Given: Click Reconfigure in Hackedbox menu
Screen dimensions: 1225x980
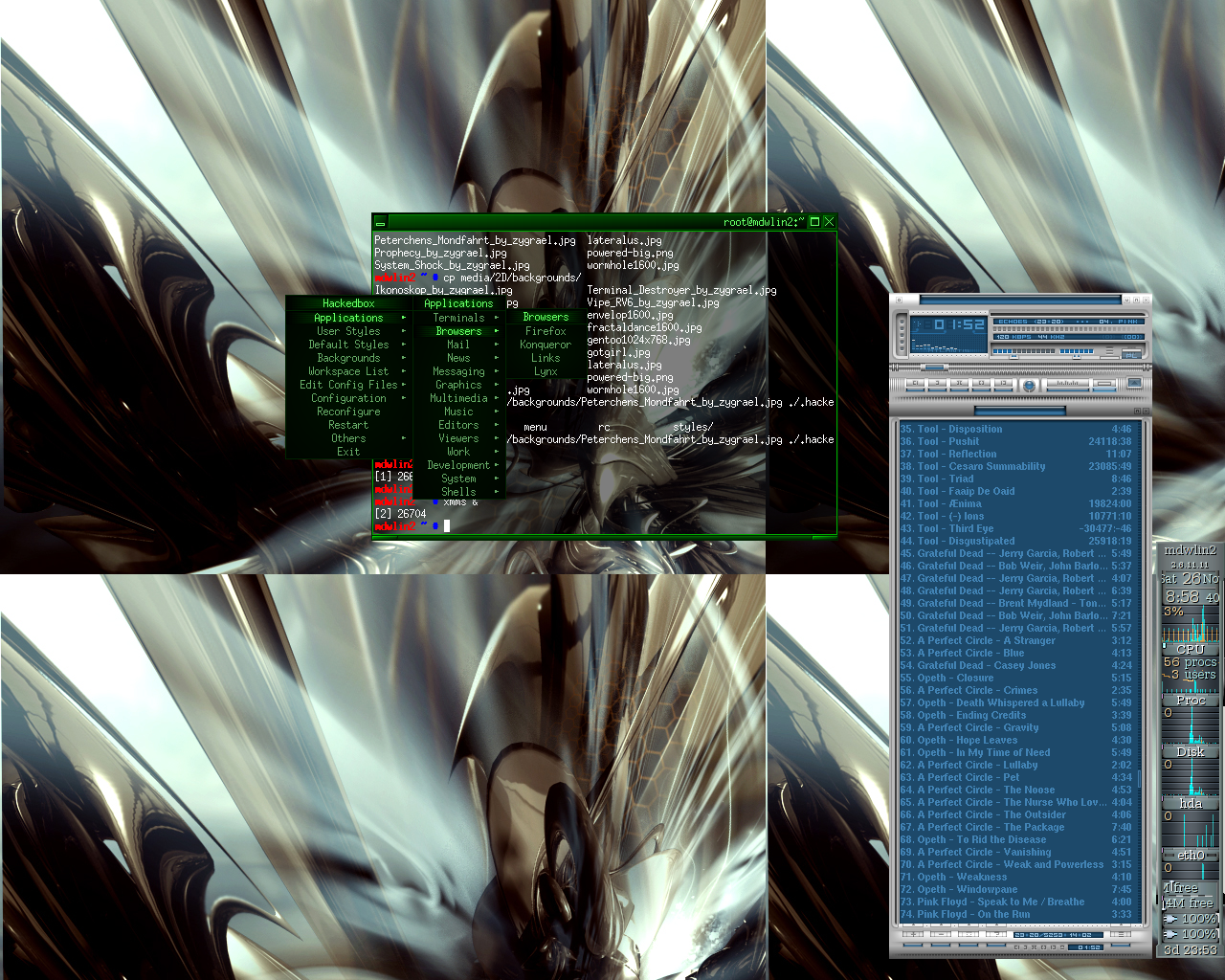Looking at the screenshot, I should click(348, 412).
